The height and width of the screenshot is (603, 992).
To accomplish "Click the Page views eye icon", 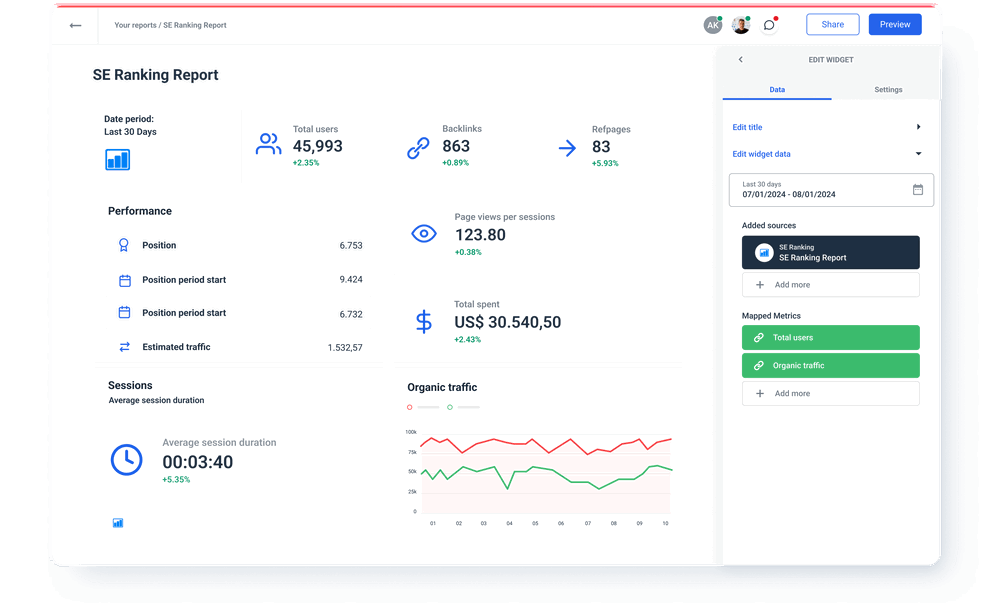I will 424,233.
